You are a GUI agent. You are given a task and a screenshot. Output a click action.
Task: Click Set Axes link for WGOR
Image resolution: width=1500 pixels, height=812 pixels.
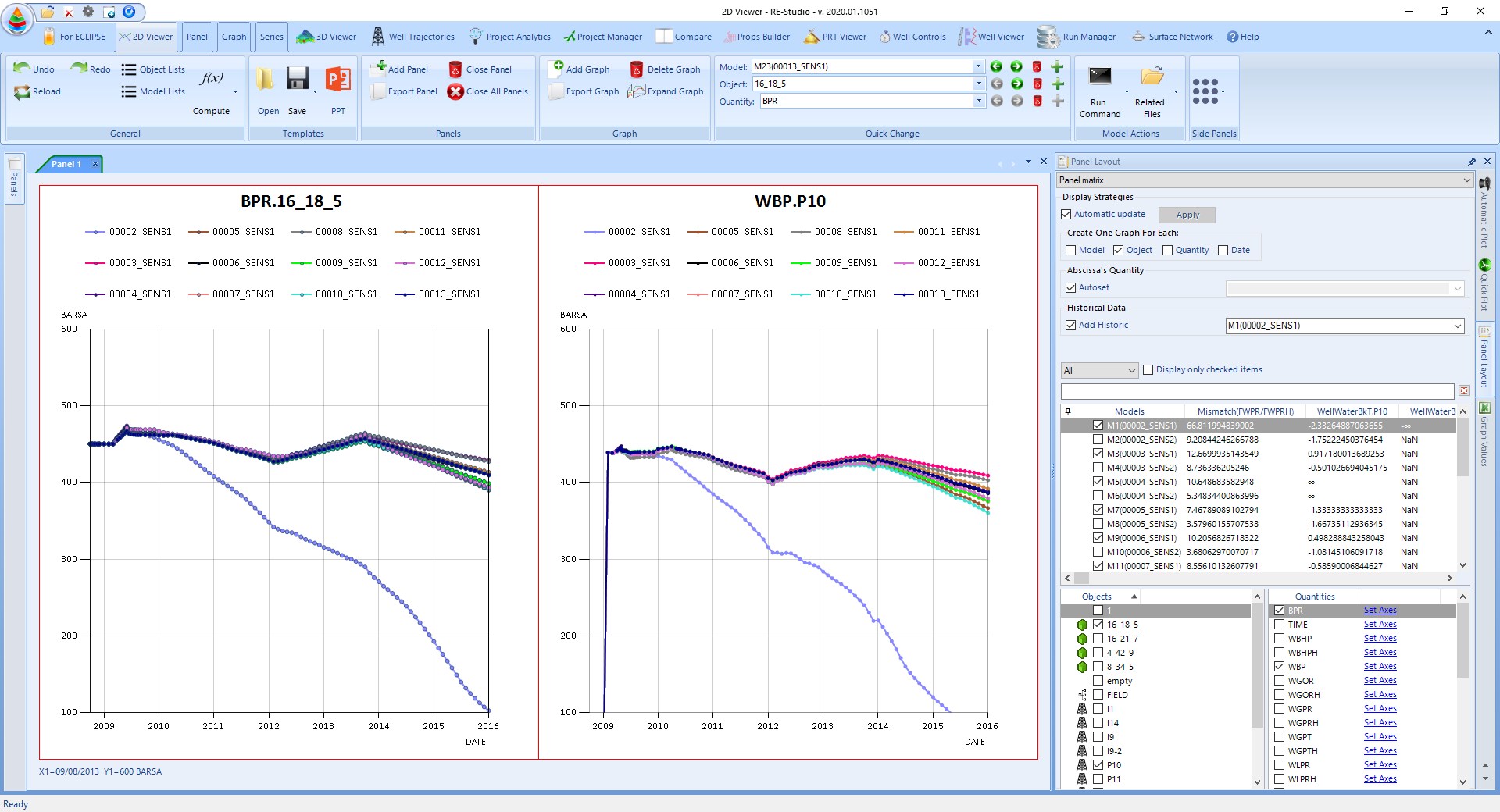[x=1380, y=681]
